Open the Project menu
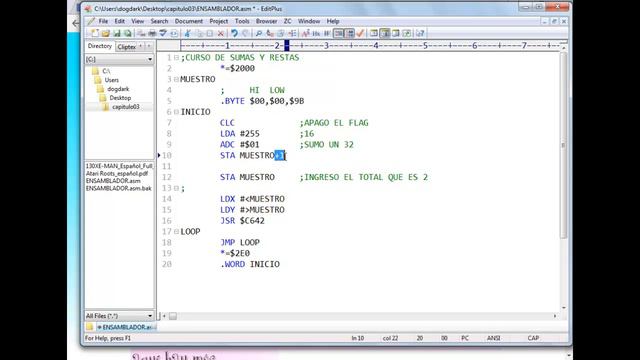Image resolution: width=640 pixels, height=360 pixels. (219, 21)
